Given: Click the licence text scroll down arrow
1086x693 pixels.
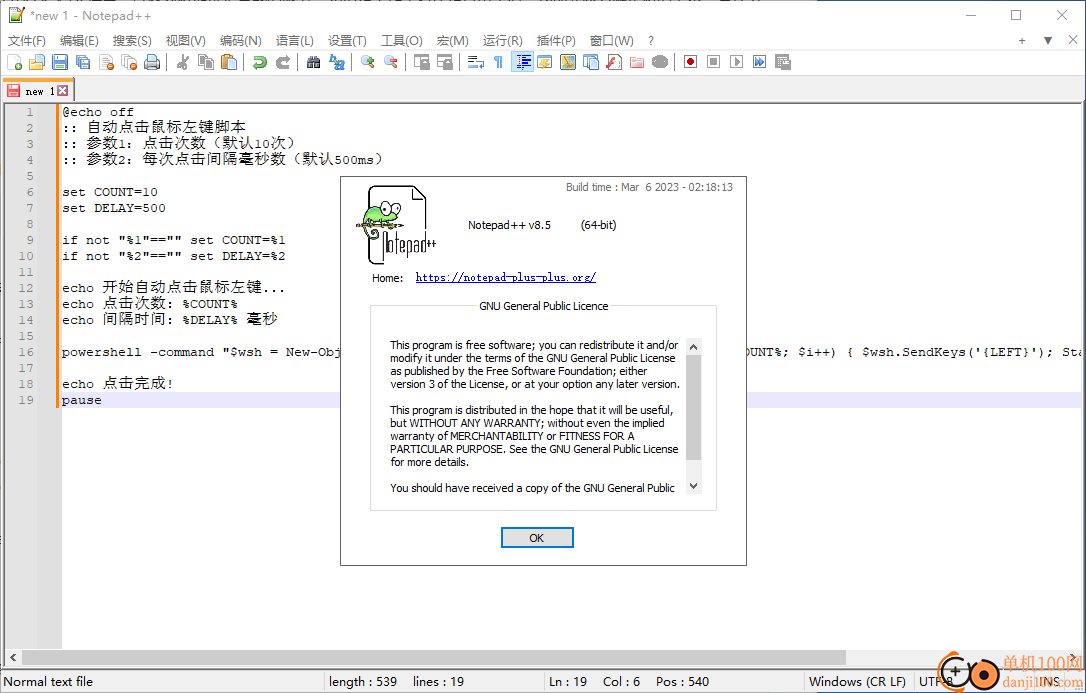Looking at the screenshot, I should tap(693, 486).
